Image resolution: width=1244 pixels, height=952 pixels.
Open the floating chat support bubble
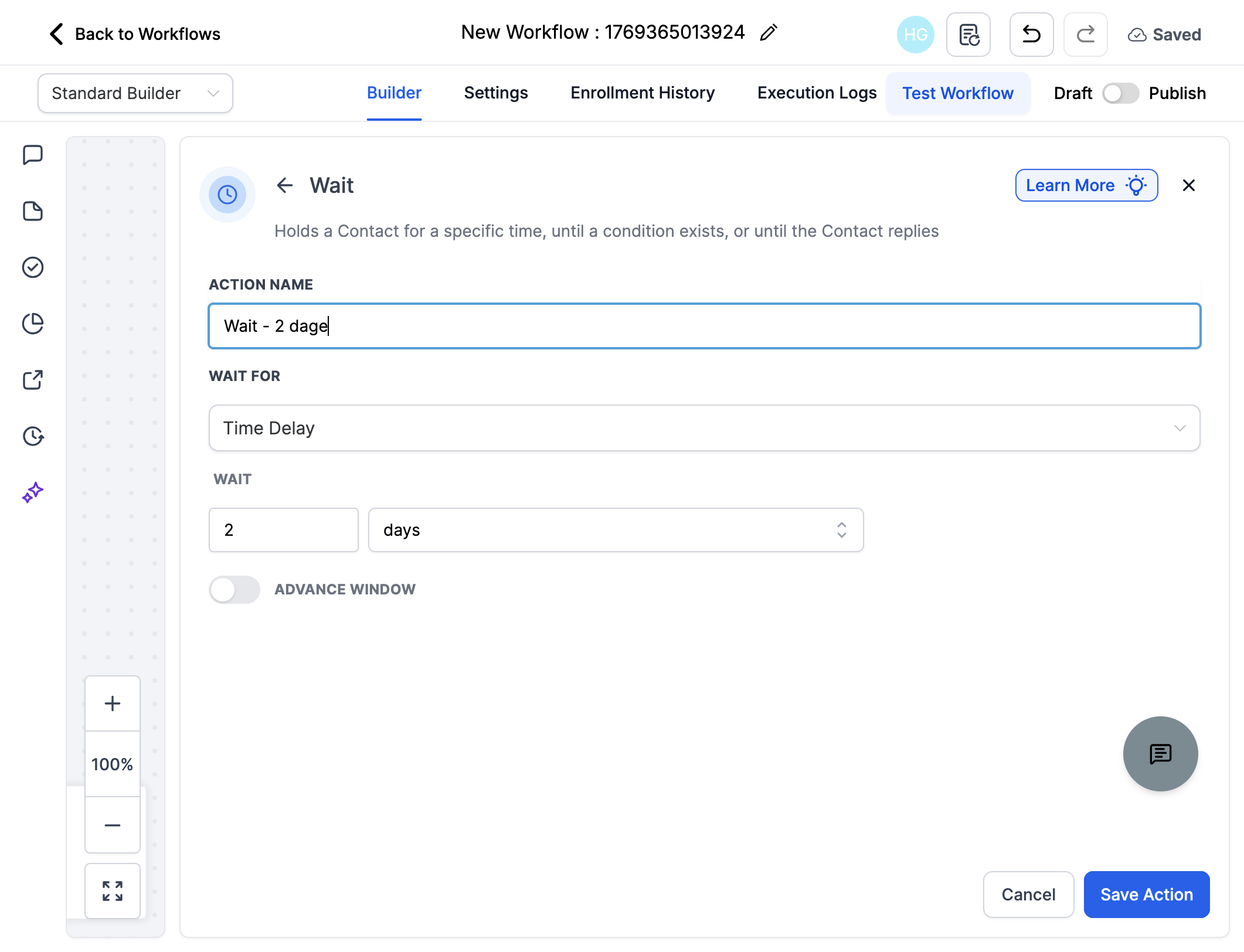(1160, 754)
